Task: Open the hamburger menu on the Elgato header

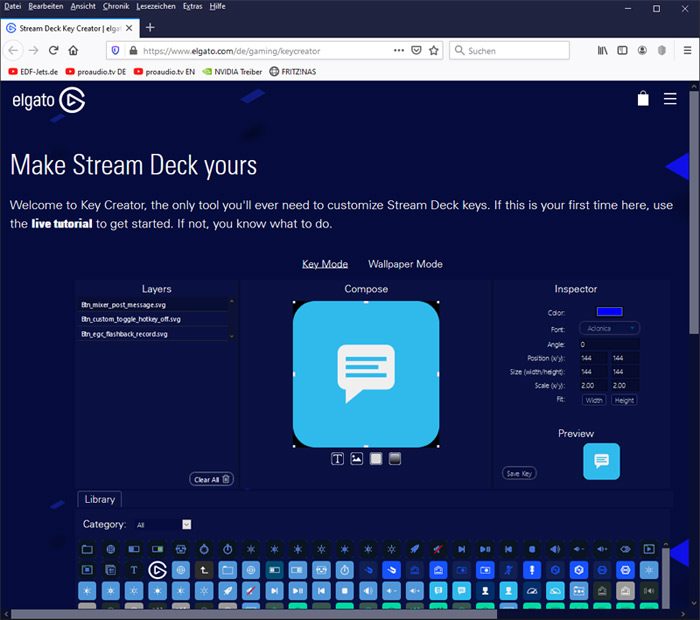Action: point(670,99)
